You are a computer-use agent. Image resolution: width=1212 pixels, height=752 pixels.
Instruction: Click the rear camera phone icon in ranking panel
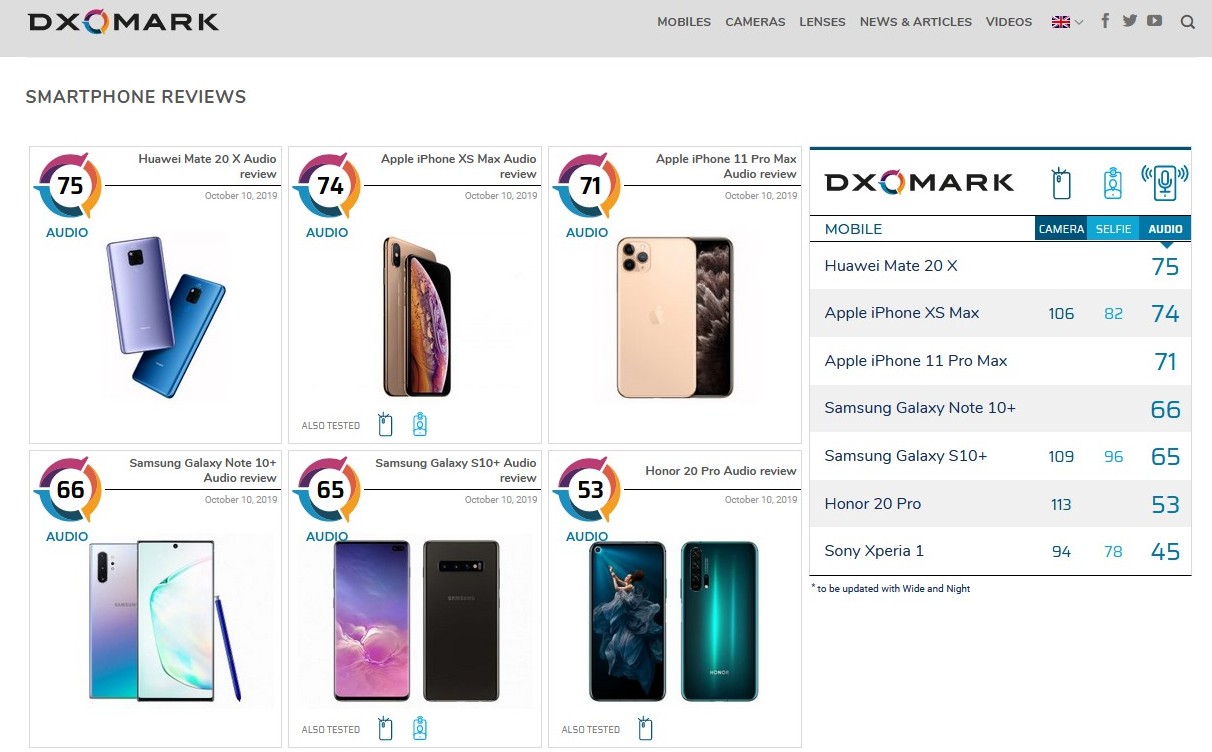click(x=1062, y=184)
